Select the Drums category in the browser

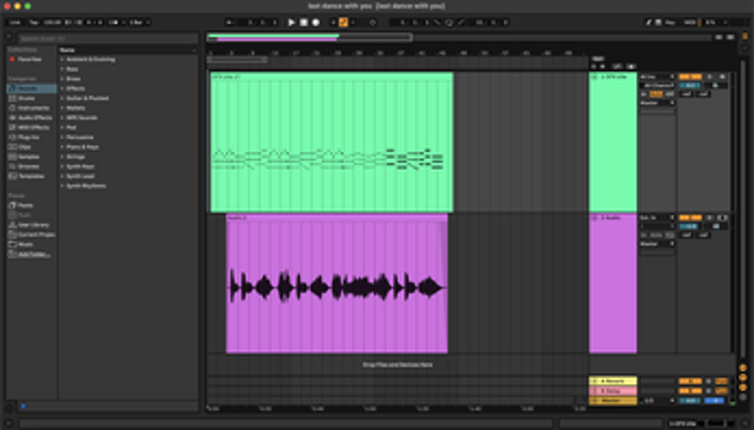[x=27, y=99]
